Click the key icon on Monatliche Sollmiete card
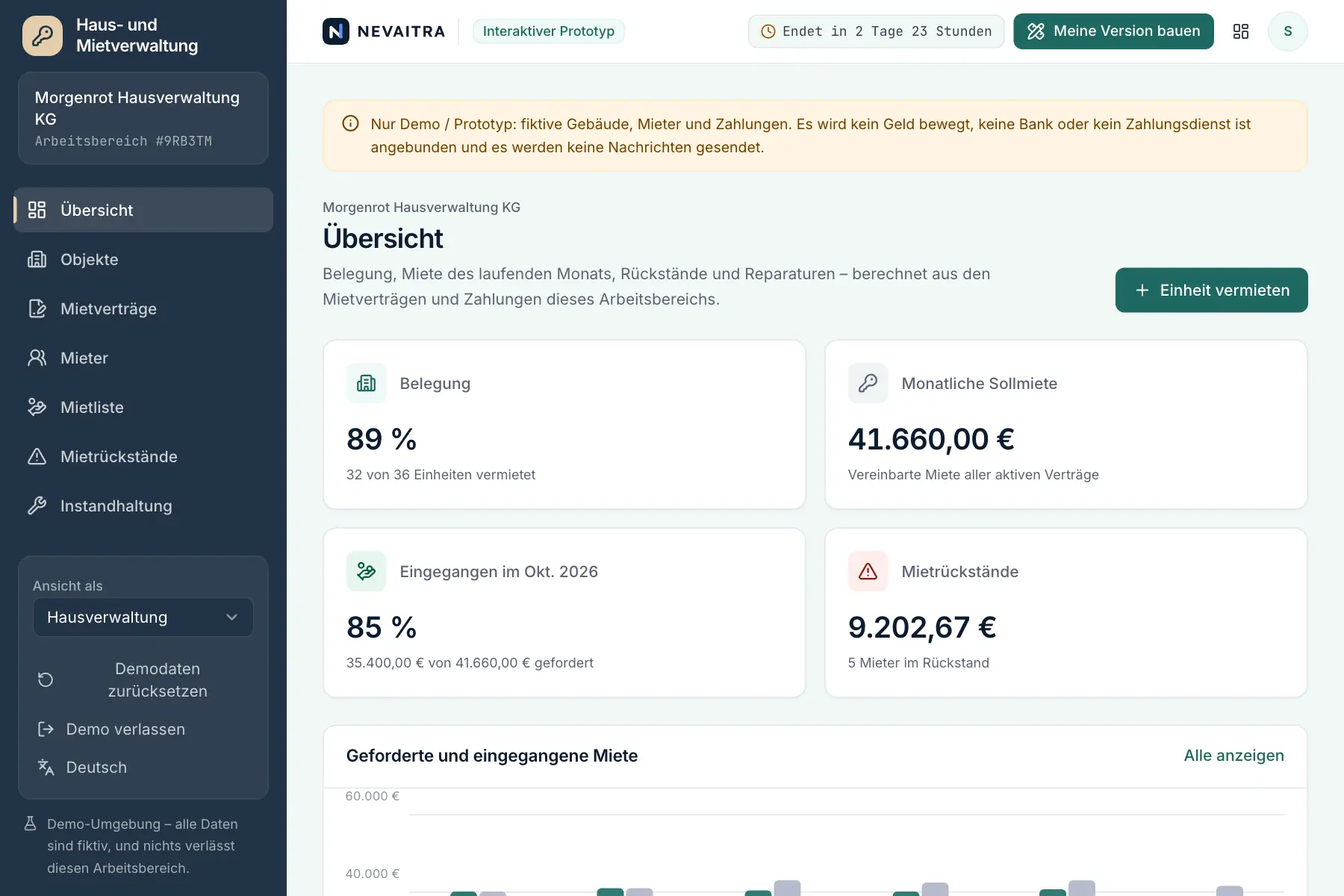 868,383
